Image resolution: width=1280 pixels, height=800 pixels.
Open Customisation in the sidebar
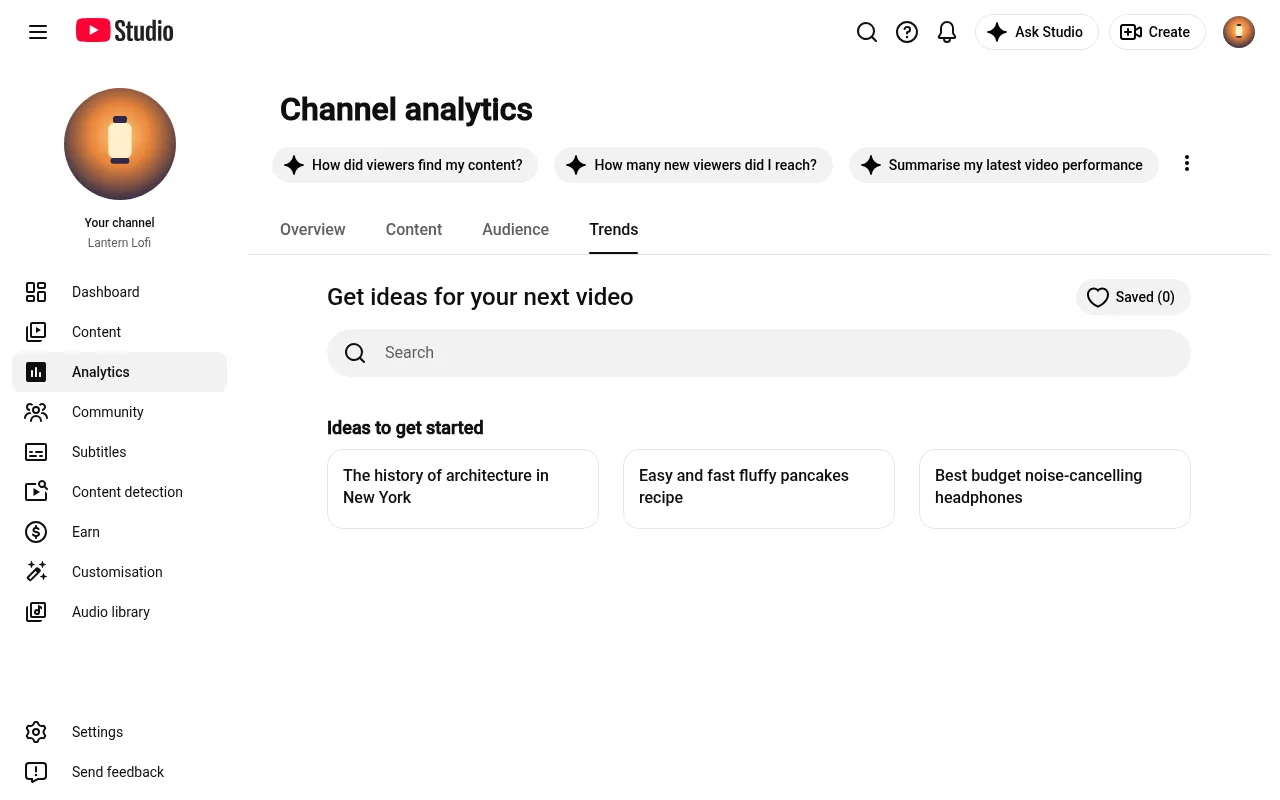click(120, 572)
